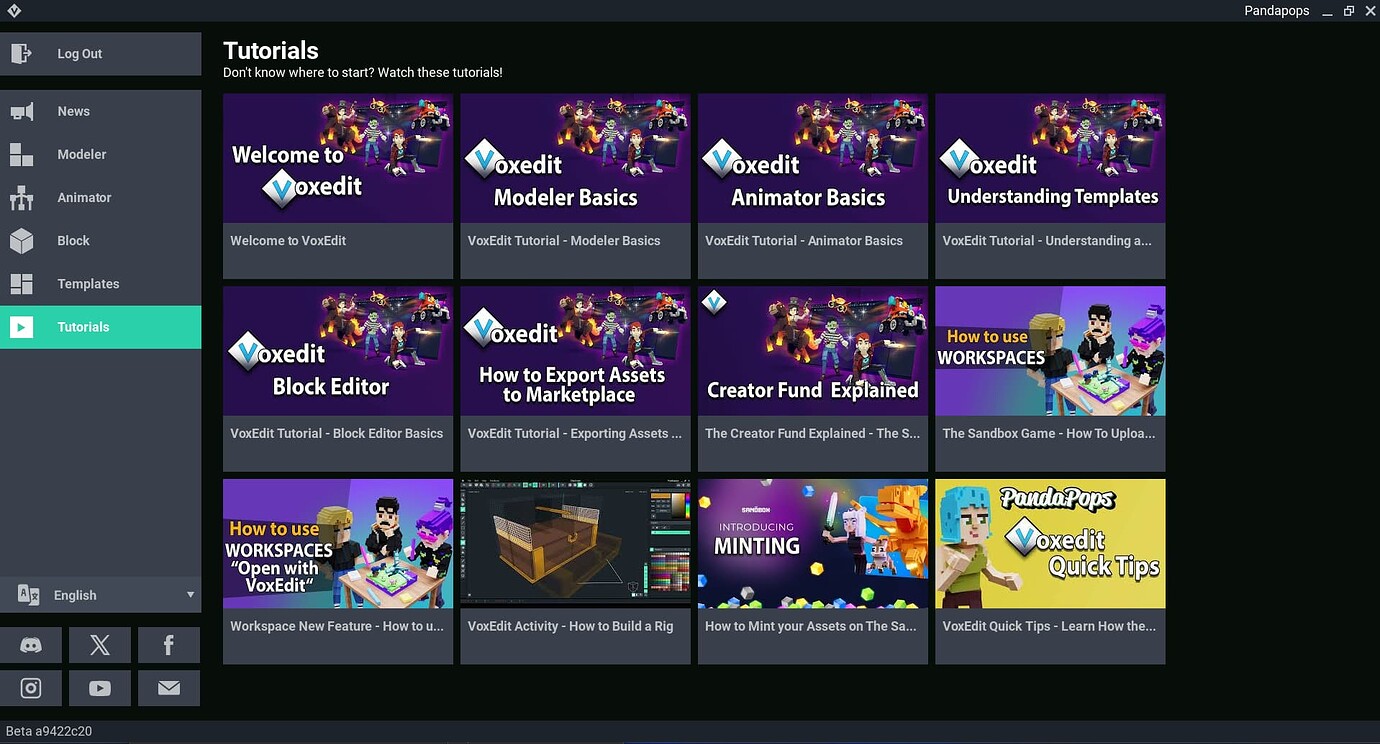
Task: Open the Discord community icon
Action: click(x=31, y=645)
